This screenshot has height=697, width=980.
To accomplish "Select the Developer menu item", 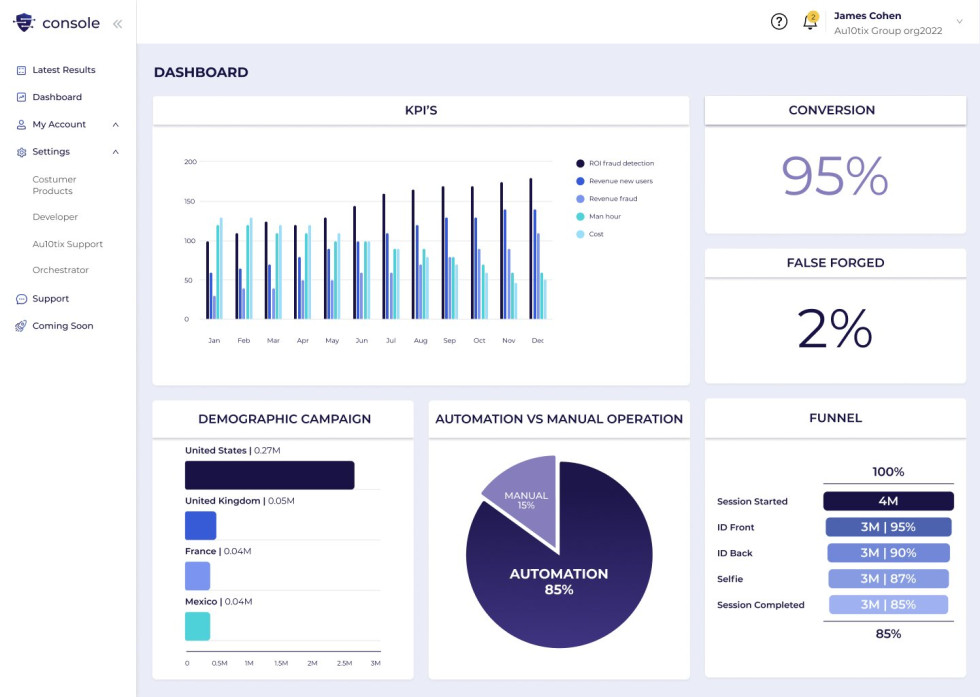I will coord(55,217).
